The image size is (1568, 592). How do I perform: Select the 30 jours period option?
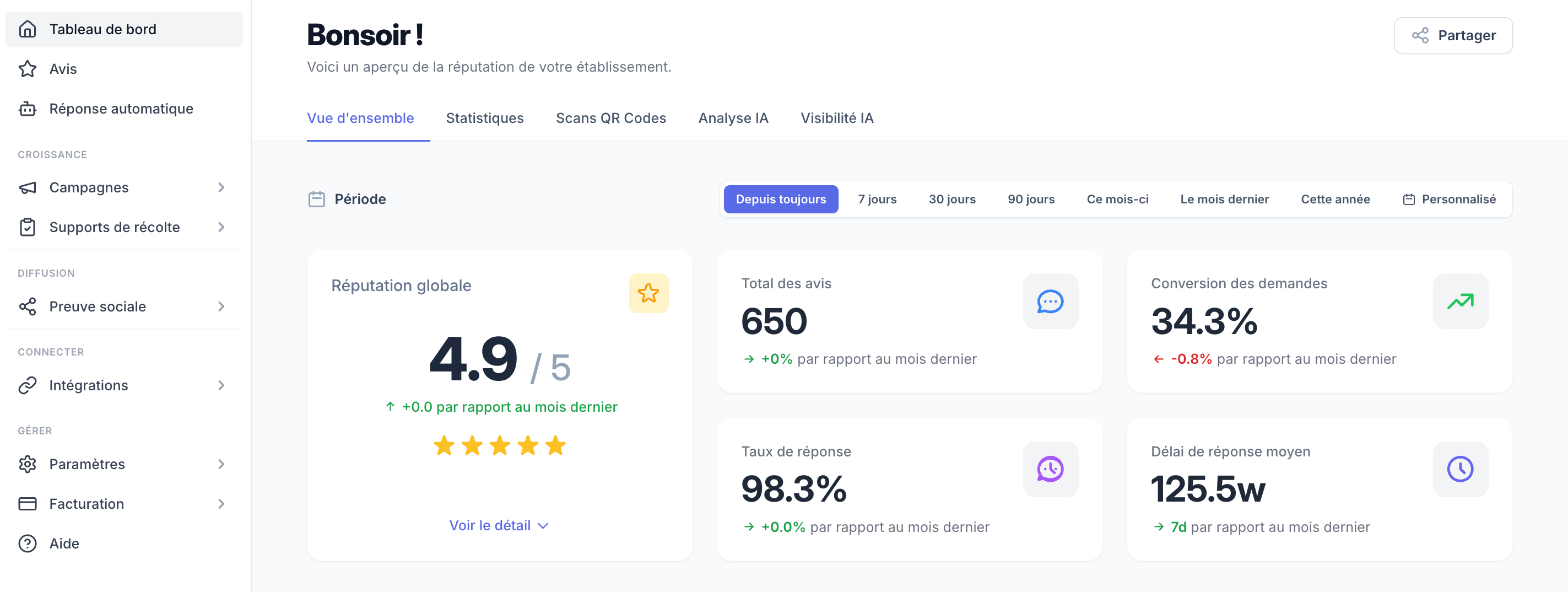(x=951, y=199)
